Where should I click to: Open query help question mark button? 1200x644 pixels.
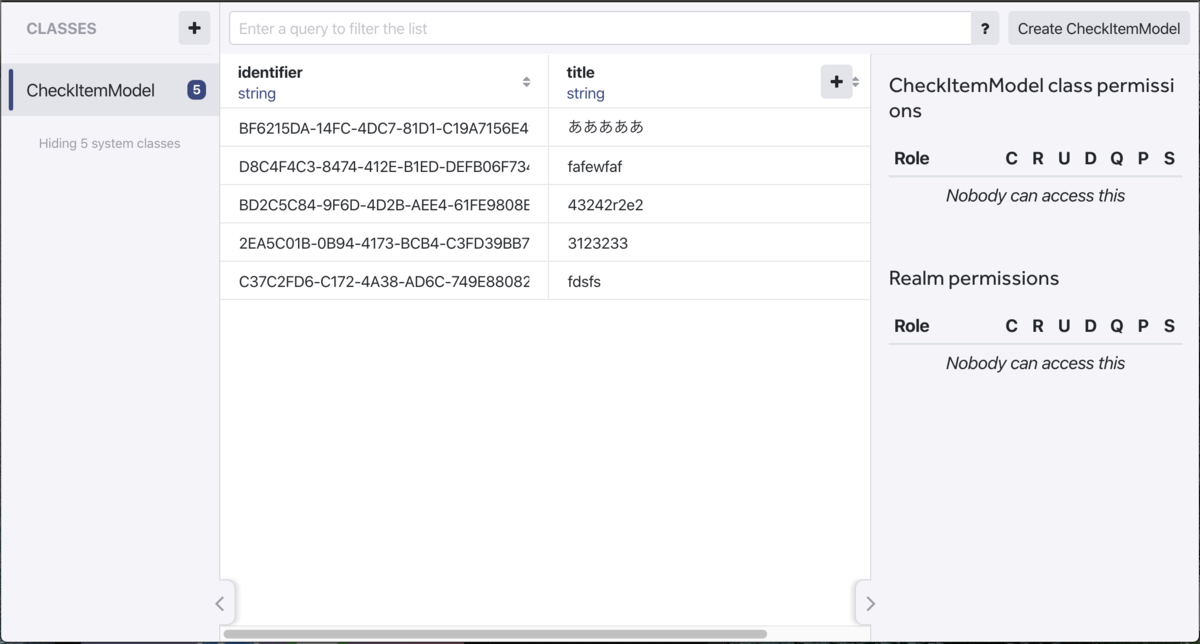pos(985,29)
